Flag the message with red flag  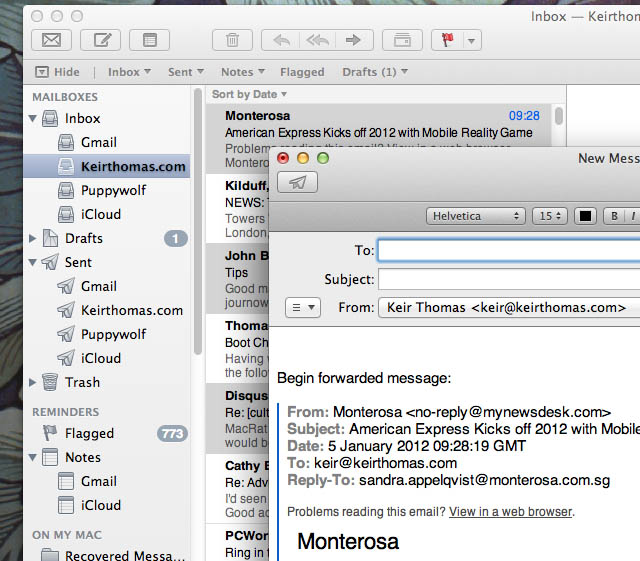coord(448,40)
